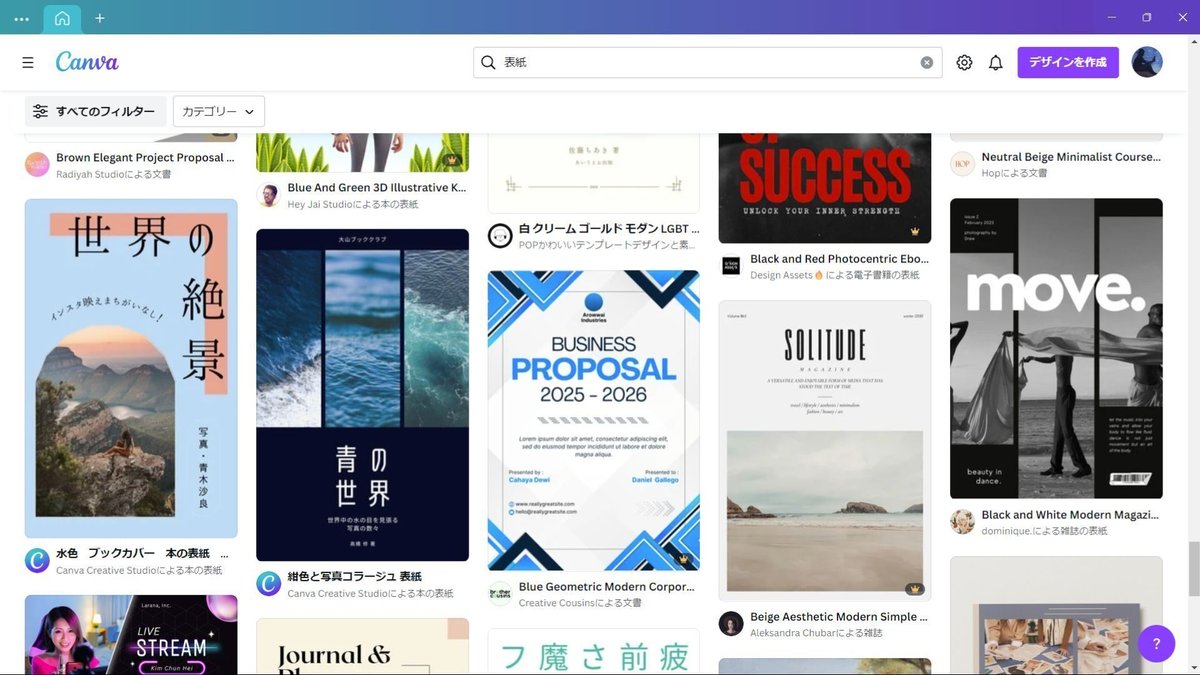Open the three-dots menu in title bar
This screenshot has height=675, width=1200.
pyautogui.click(x=22, y=18)
